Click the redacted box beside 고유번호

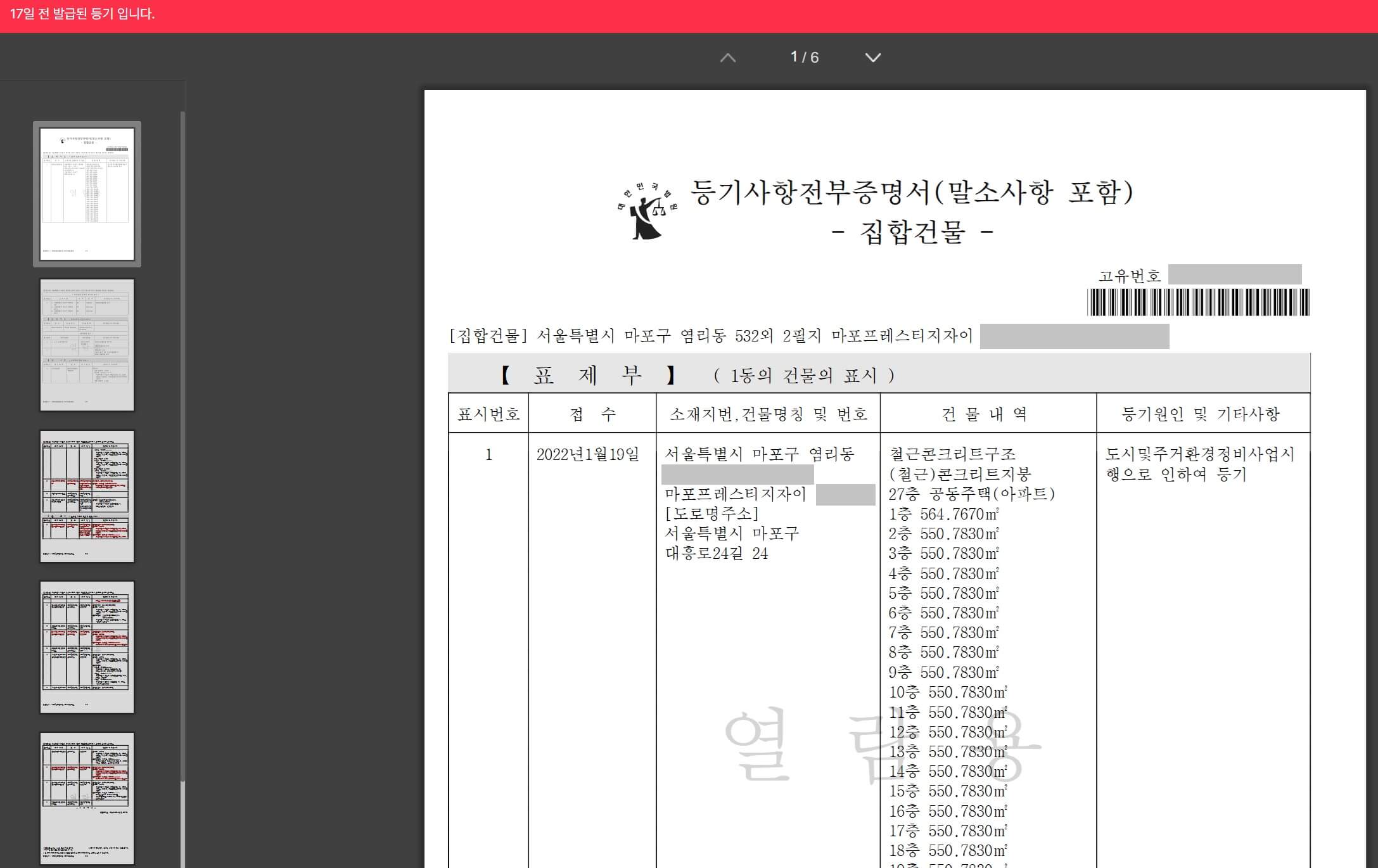(1234, 274)
